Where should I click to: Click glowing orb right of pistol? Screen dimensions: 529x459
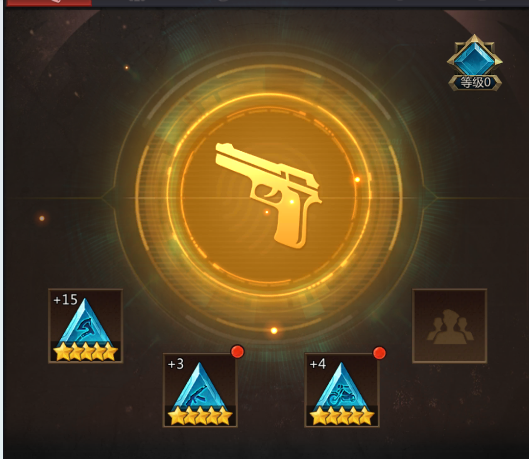point(357,179)
